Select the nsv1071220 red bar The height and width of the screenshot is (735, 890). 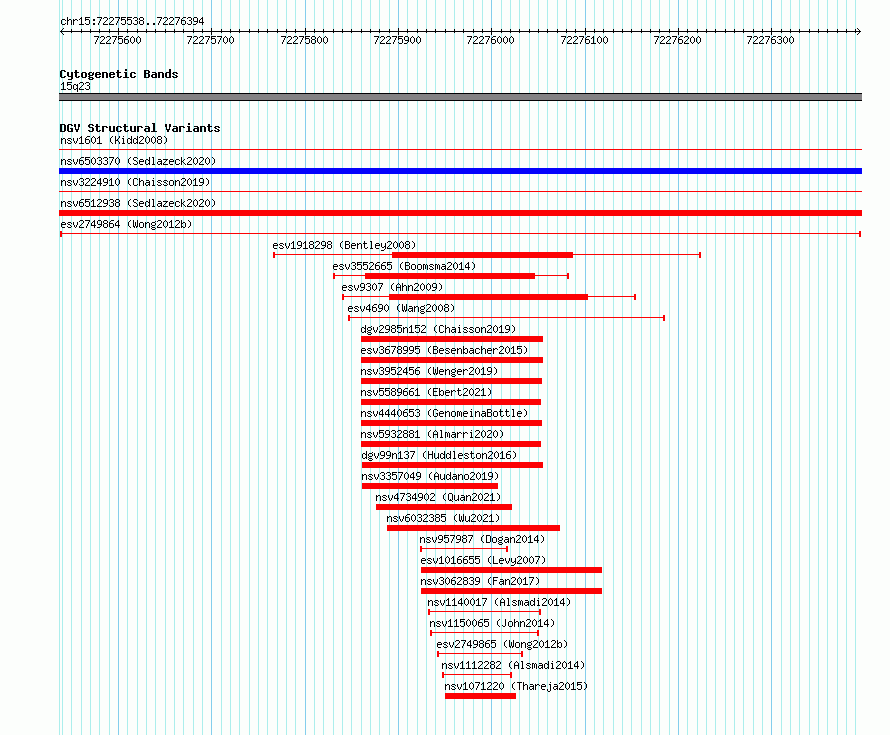481,696
